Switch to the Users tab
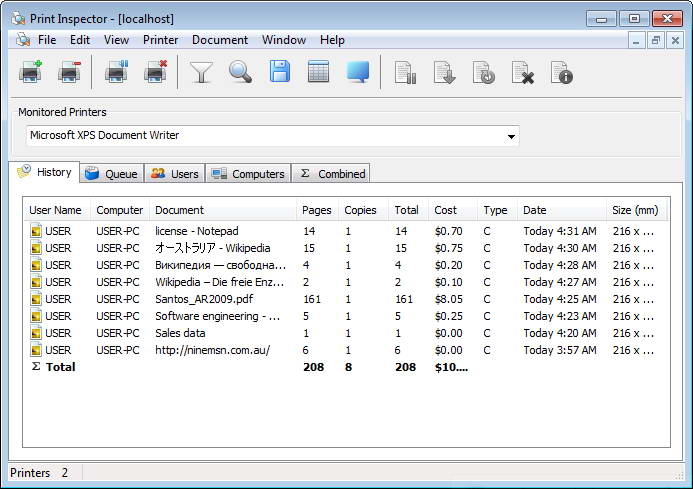This screenshot has width=693, height=489. [175, 174]
